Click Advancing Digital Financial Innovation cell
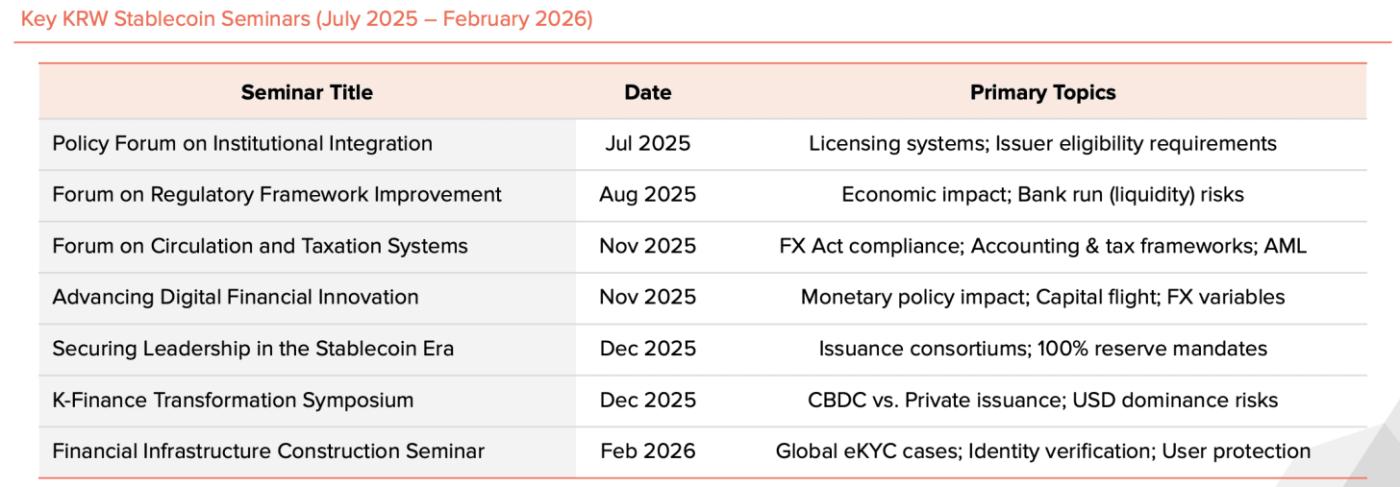 click(235, 298)
